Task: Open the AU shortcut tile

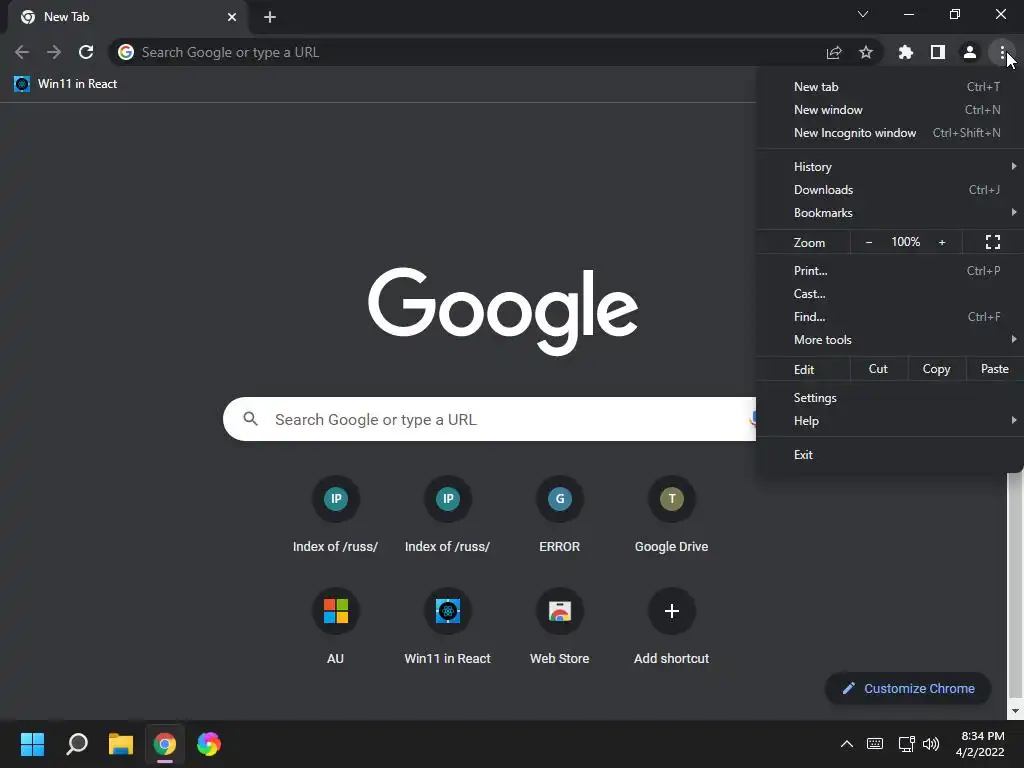Action: pyautogui.click(x=336, y=627)
